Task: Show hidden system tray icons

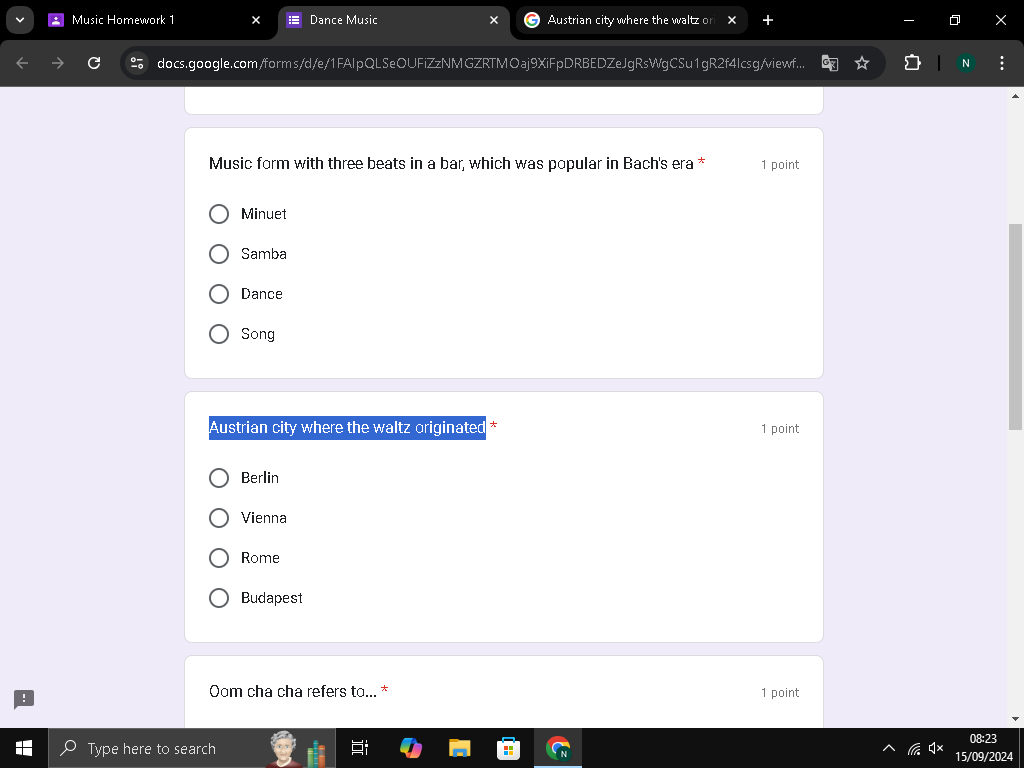Action: [x=889, y=748]
